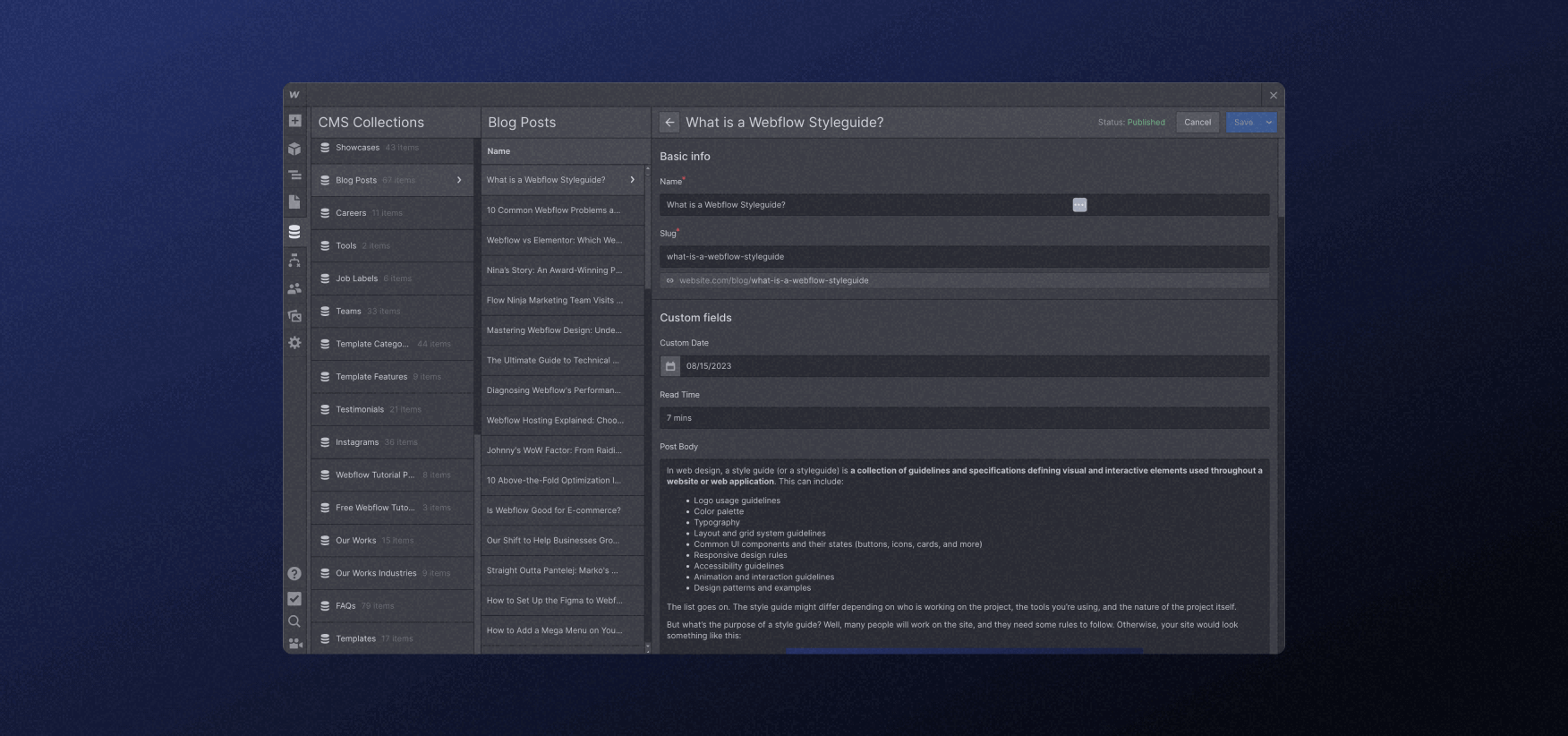Screen dimensions: 1568x736
Task: Open the Add Elements panel icon
Action: [x=294, y=121]
